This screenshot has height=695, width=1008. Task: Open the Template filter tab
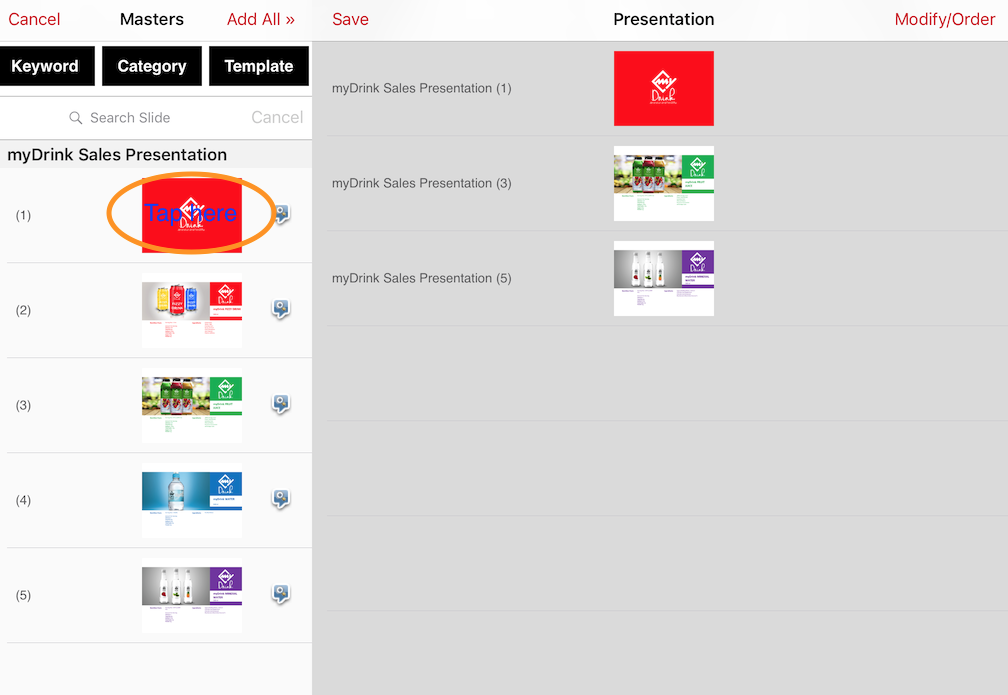click(259, 67)
